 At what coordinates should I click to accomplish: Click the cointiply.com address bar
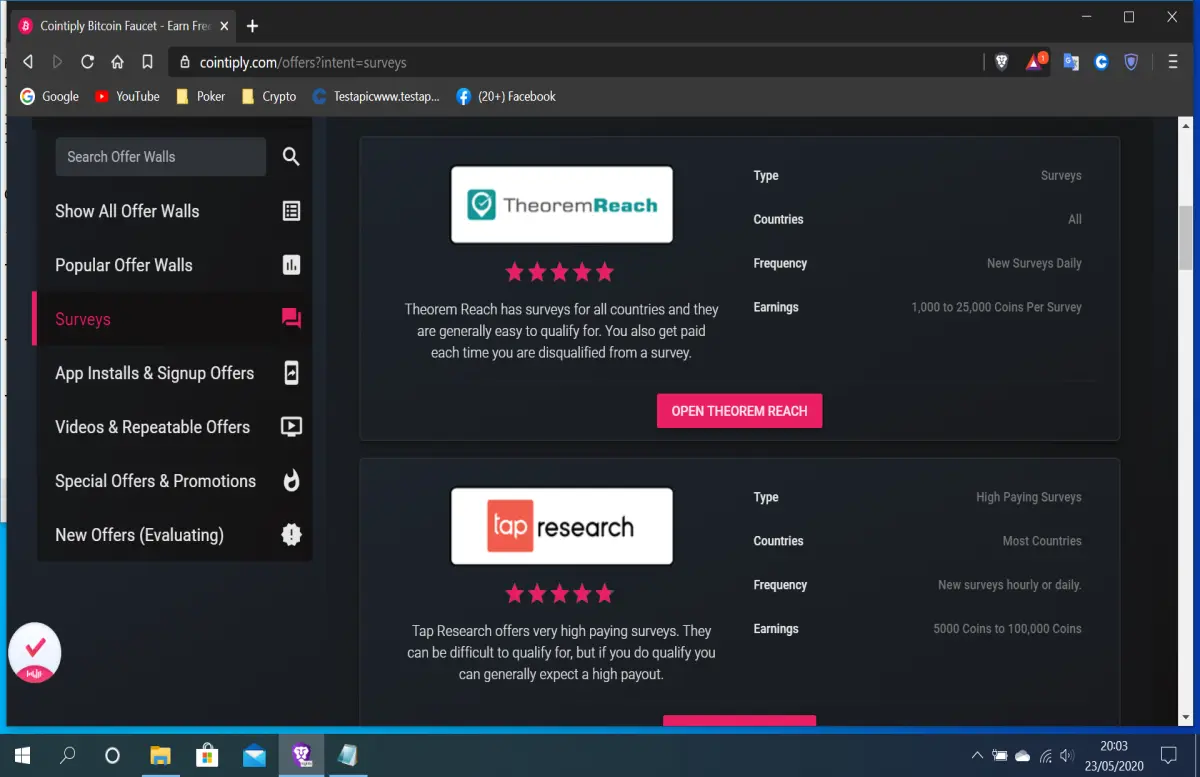[x=575, y=62]
